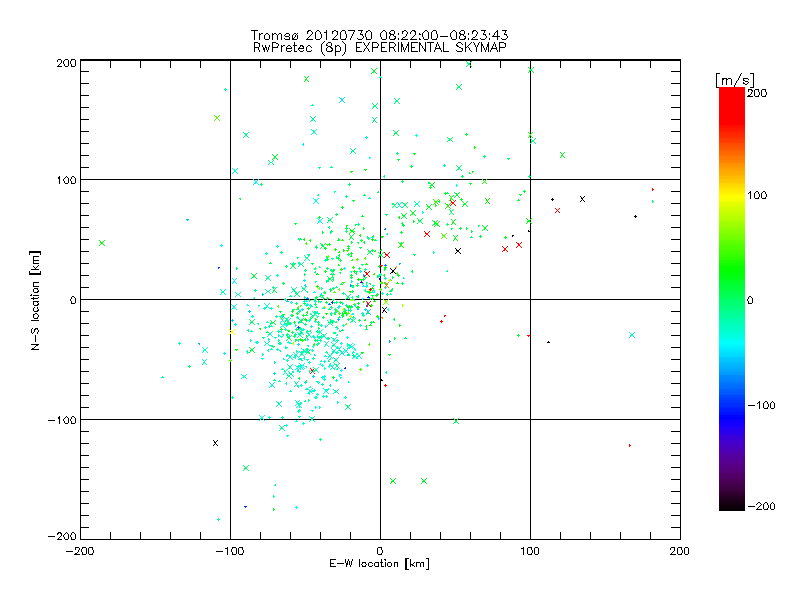Click the '0' label on the colorbar
800x600 pixels.
pyautogui.click(x=750, y=300)
